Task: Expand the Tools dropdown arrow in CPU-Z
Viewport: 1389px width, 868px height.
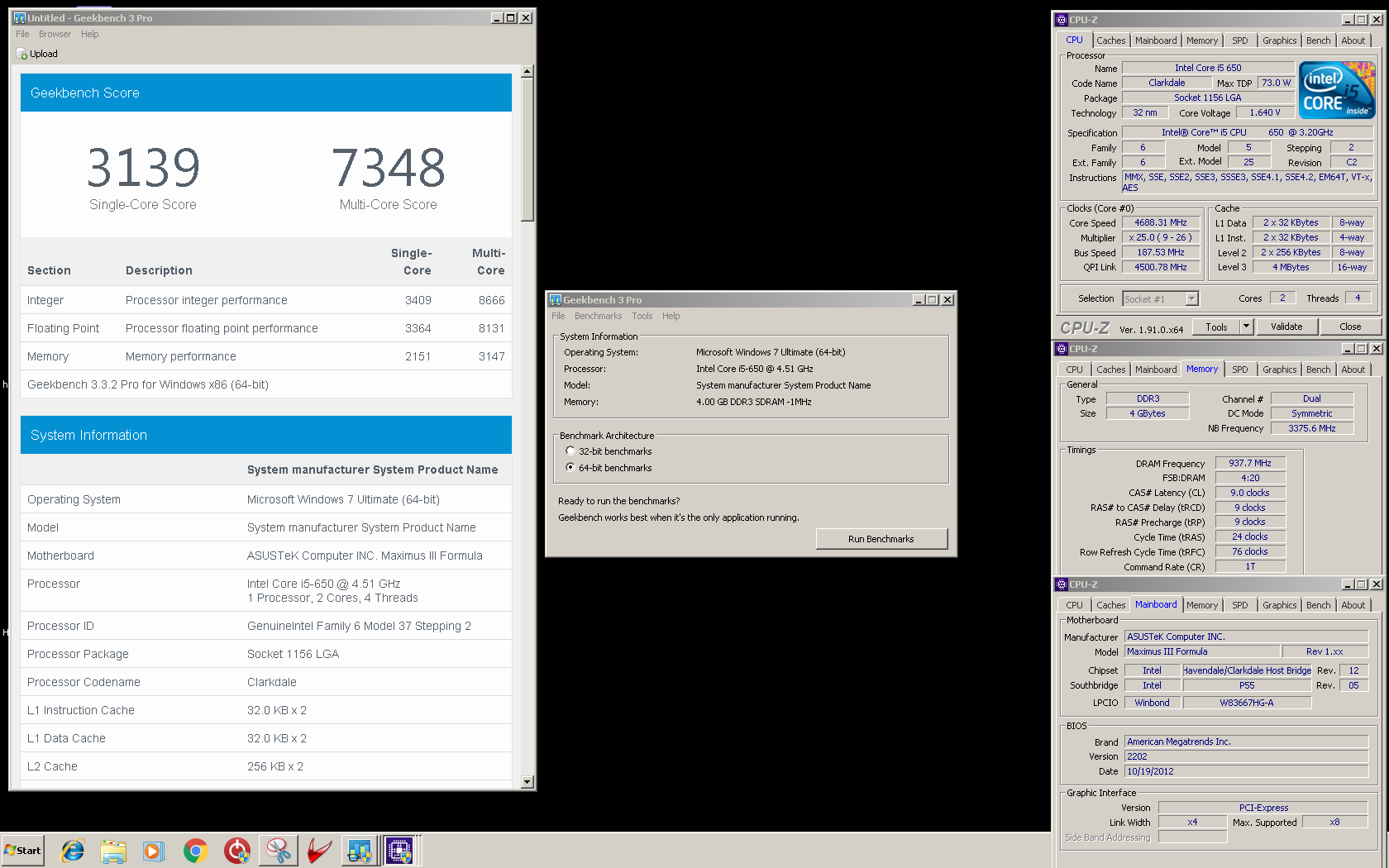Action: point(1246,327)
